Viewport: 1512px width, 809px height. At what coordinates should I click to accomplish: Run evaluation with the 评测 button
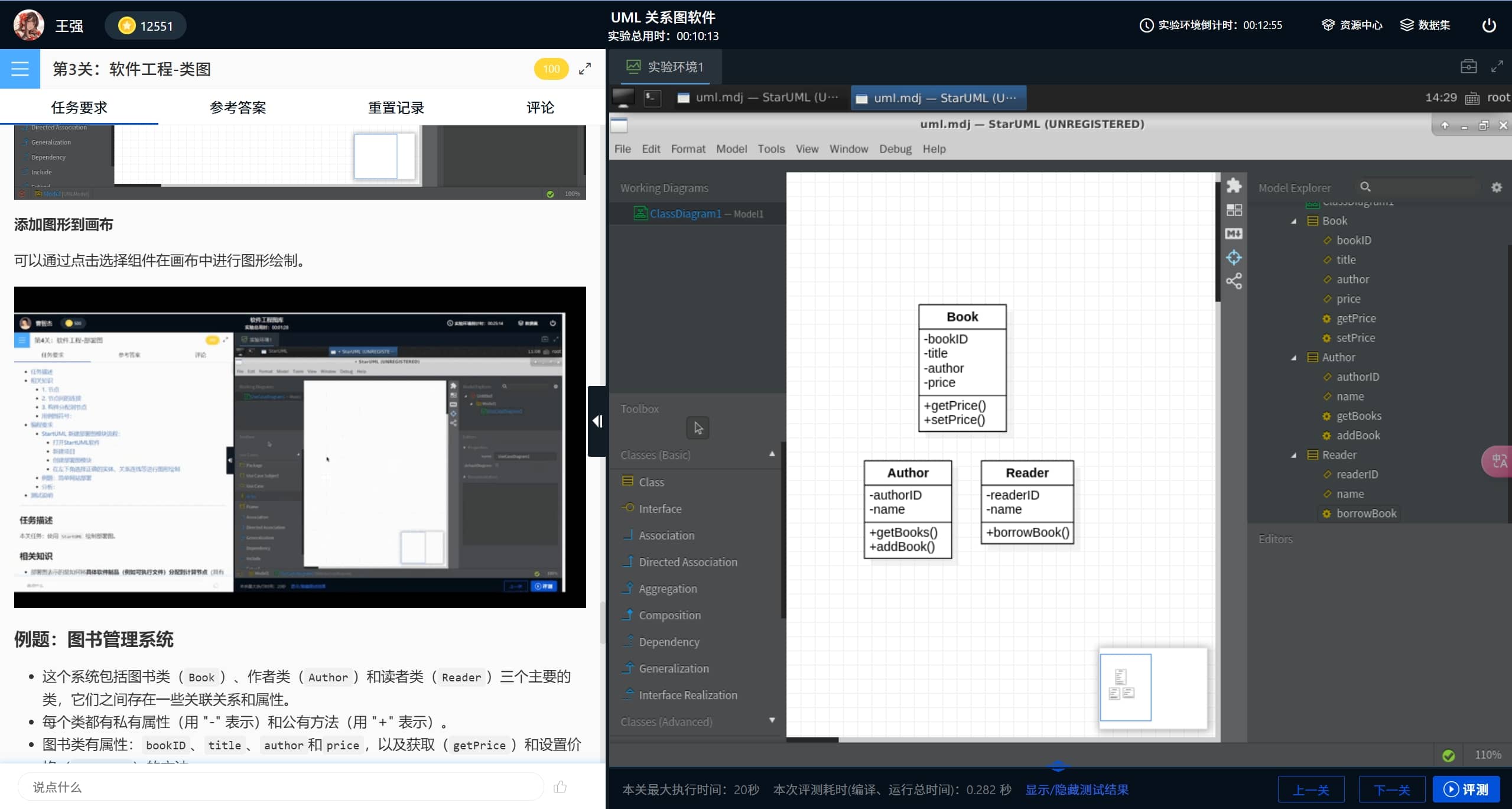(x=1466, y=789)
